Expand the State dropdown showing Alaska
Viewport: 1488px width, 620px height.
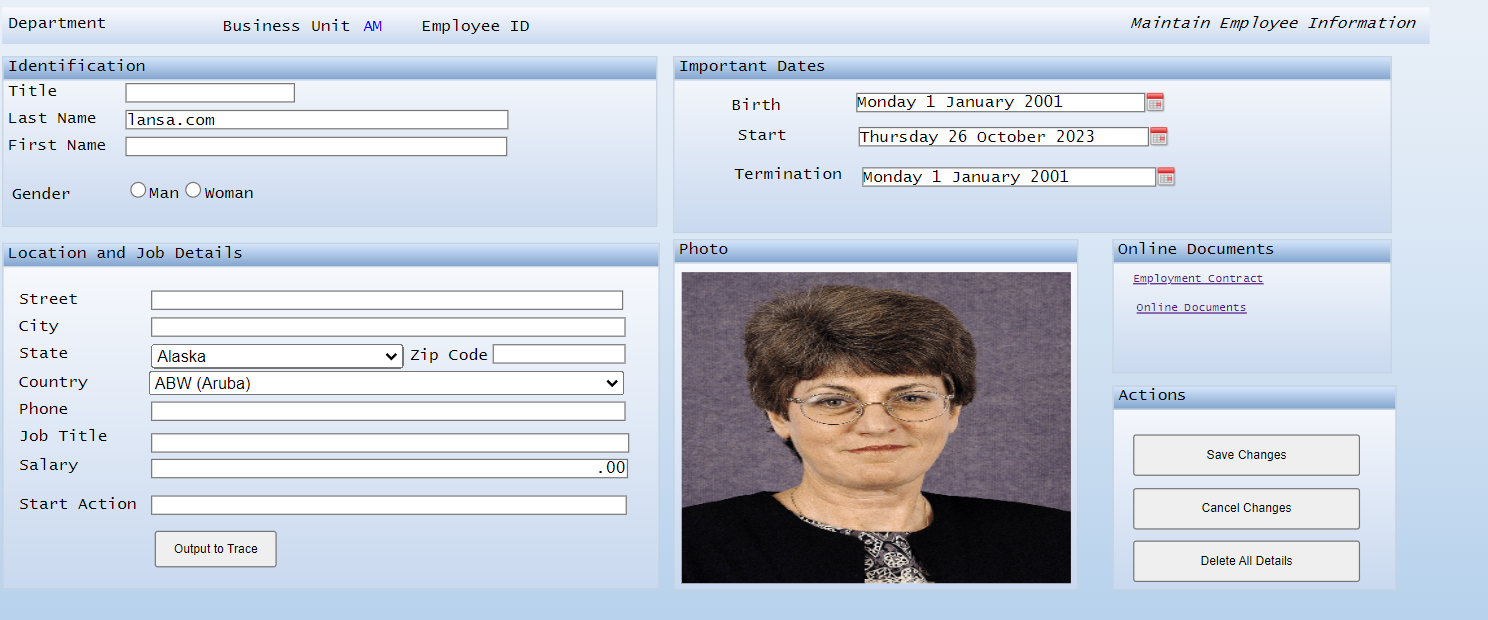tap(277, 356)
